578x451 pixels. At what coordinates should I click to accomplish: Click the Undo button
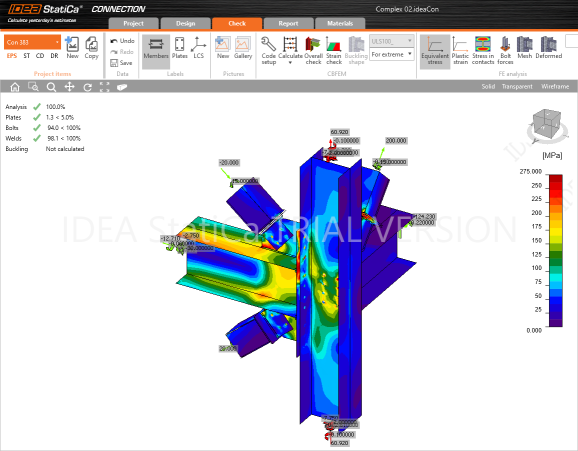pos(122,41)
